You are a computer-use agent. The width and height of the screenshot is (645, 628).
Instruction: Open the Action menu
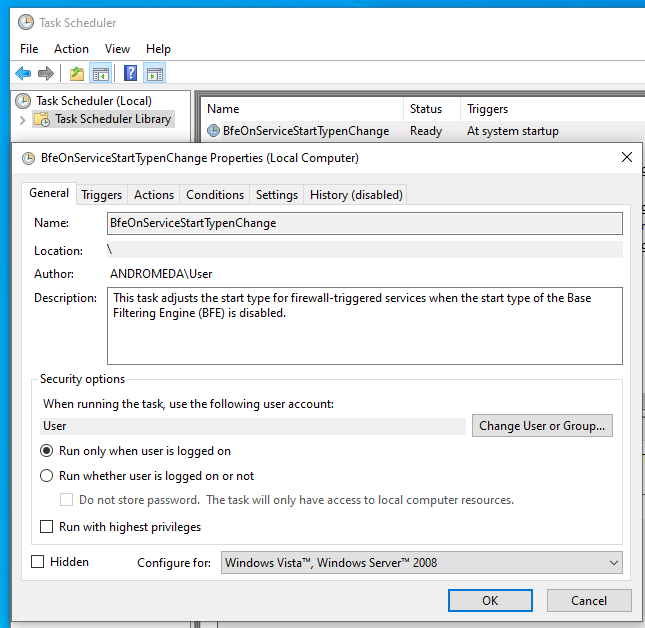(x=71, y=49)
